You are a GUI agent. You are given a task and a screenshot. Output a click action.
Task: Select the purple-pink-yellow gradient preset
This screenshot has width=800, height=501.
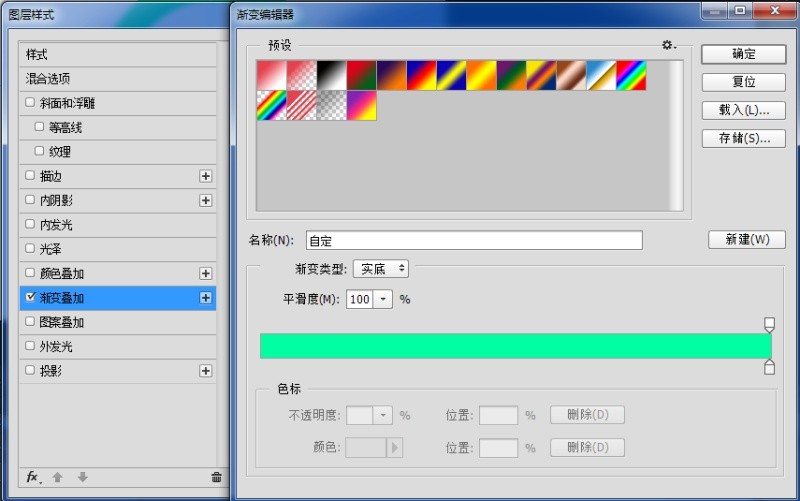[x=362, y=106]
